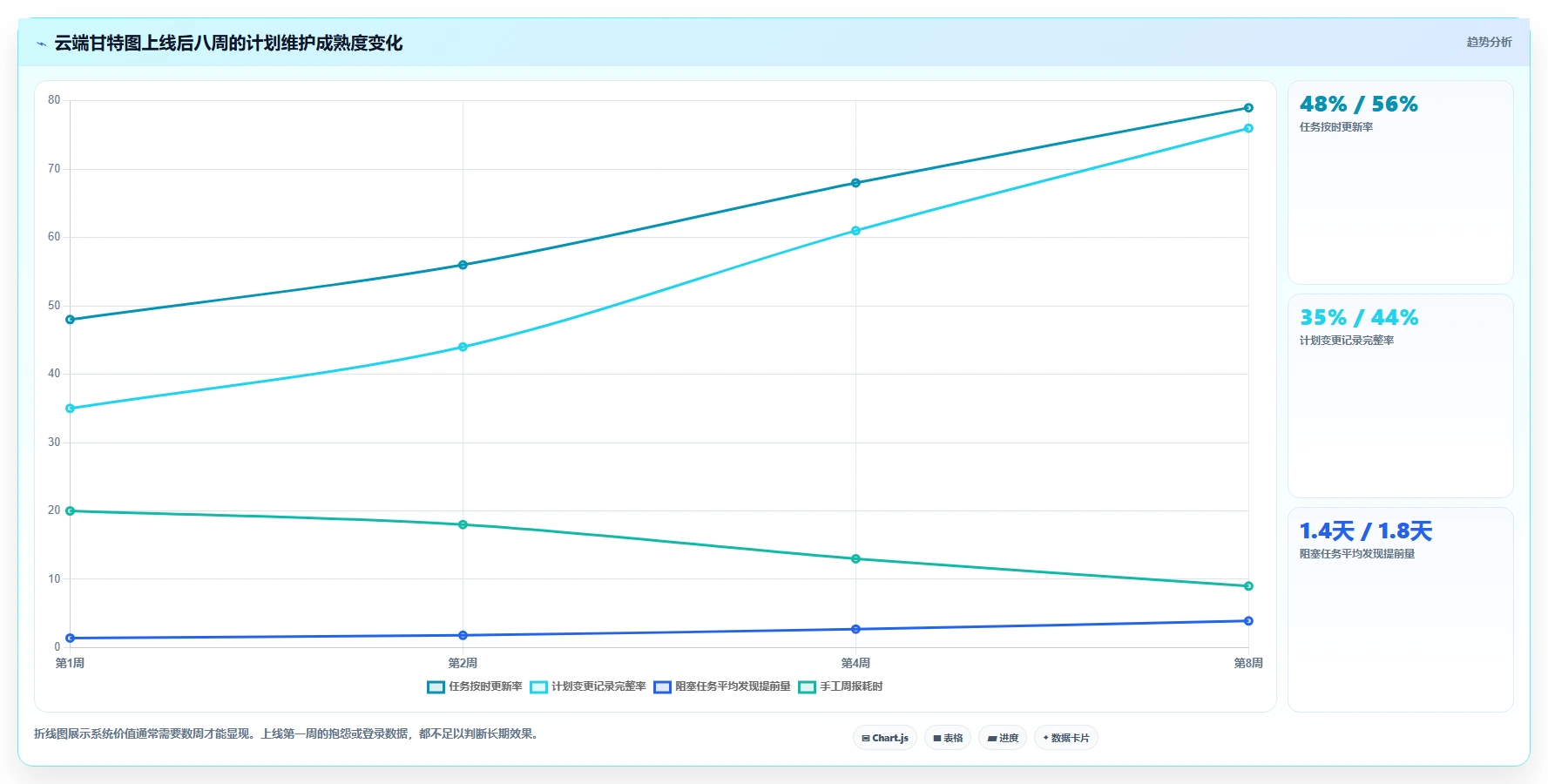
Task: Click the 第2周 x-axis label
Action: click(x=463, y=663)
